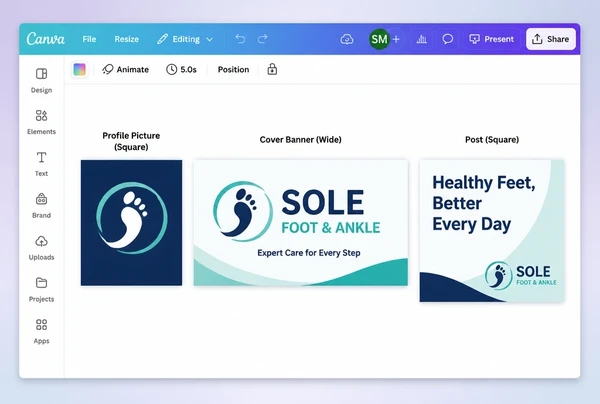
Task: Select the 'Post (Square)' label
Action: (x=492, y=140)
